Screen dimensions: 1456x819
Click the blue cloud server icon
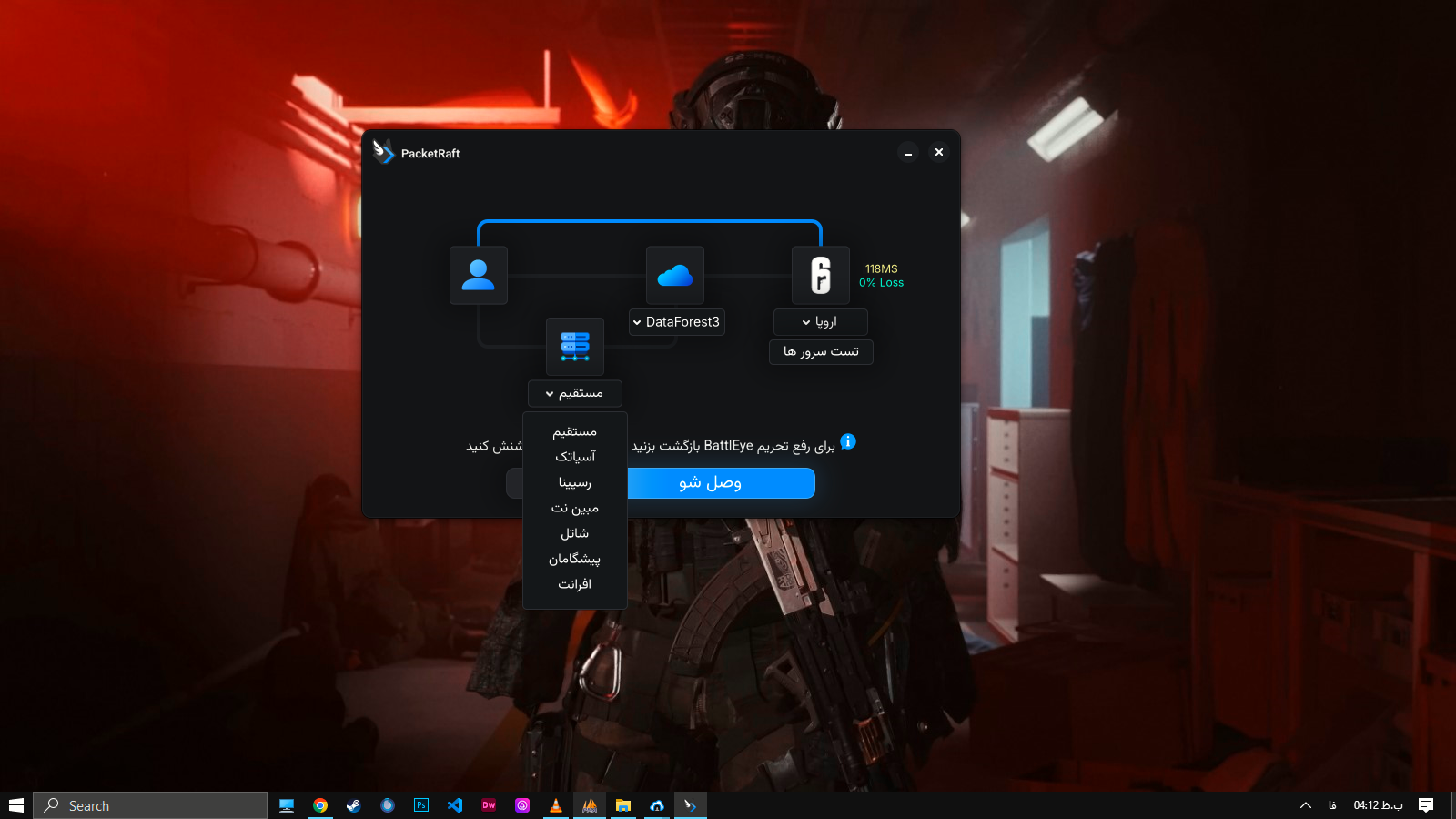[x=675, y=275]
